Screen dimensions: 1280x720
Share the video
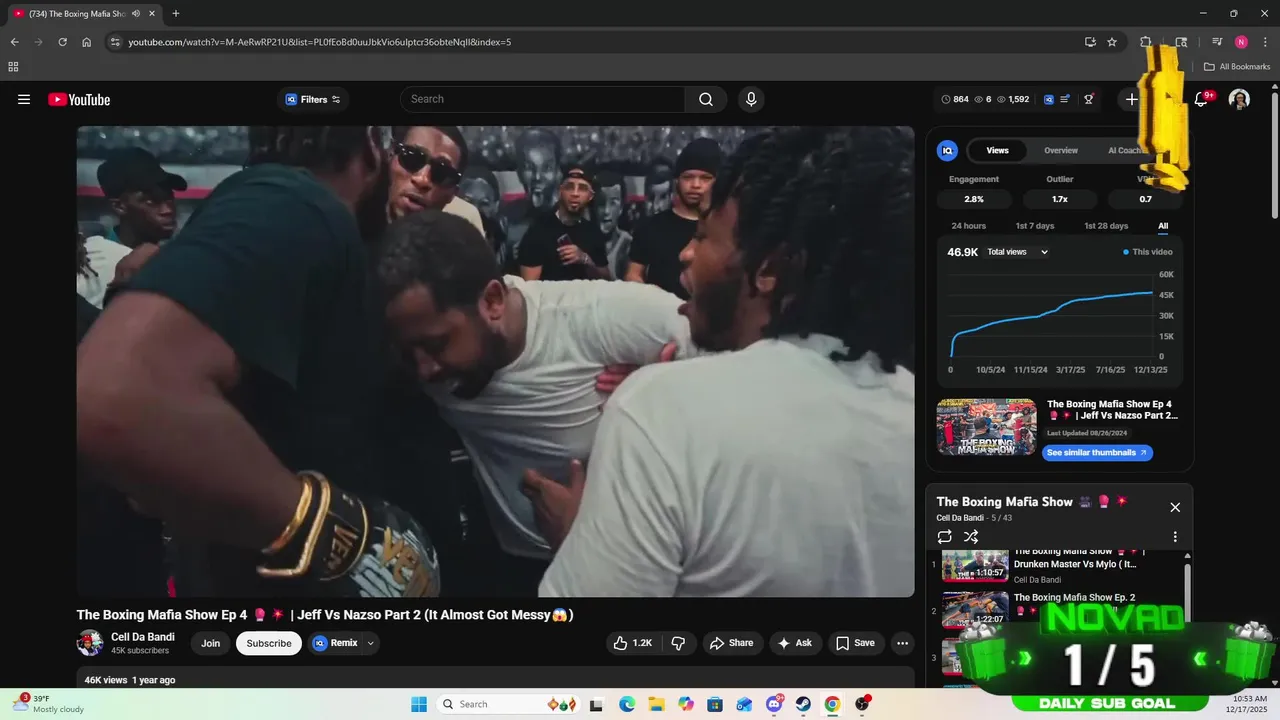pos(732,643)
